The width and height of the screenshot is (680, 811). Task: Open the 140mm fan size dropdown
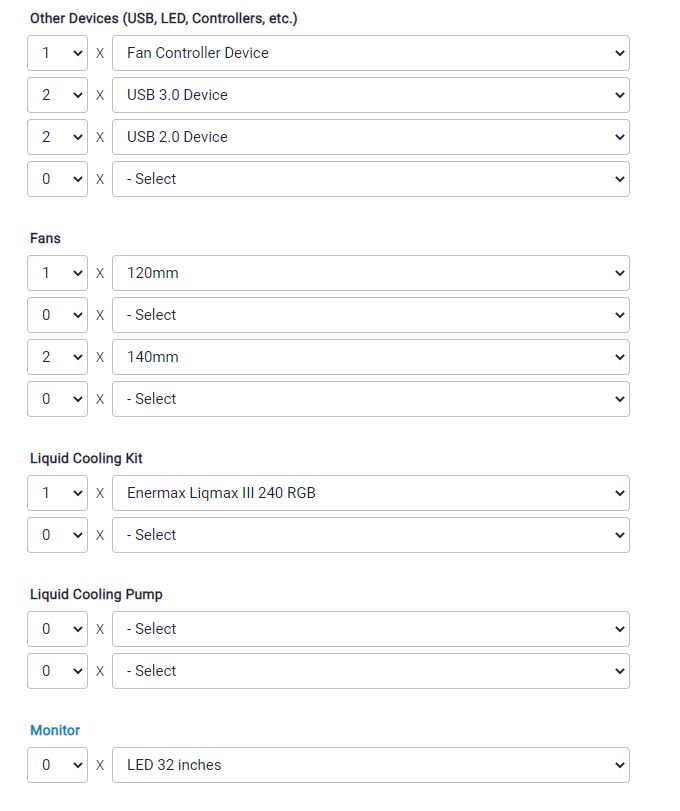click(x=370, y=356)
